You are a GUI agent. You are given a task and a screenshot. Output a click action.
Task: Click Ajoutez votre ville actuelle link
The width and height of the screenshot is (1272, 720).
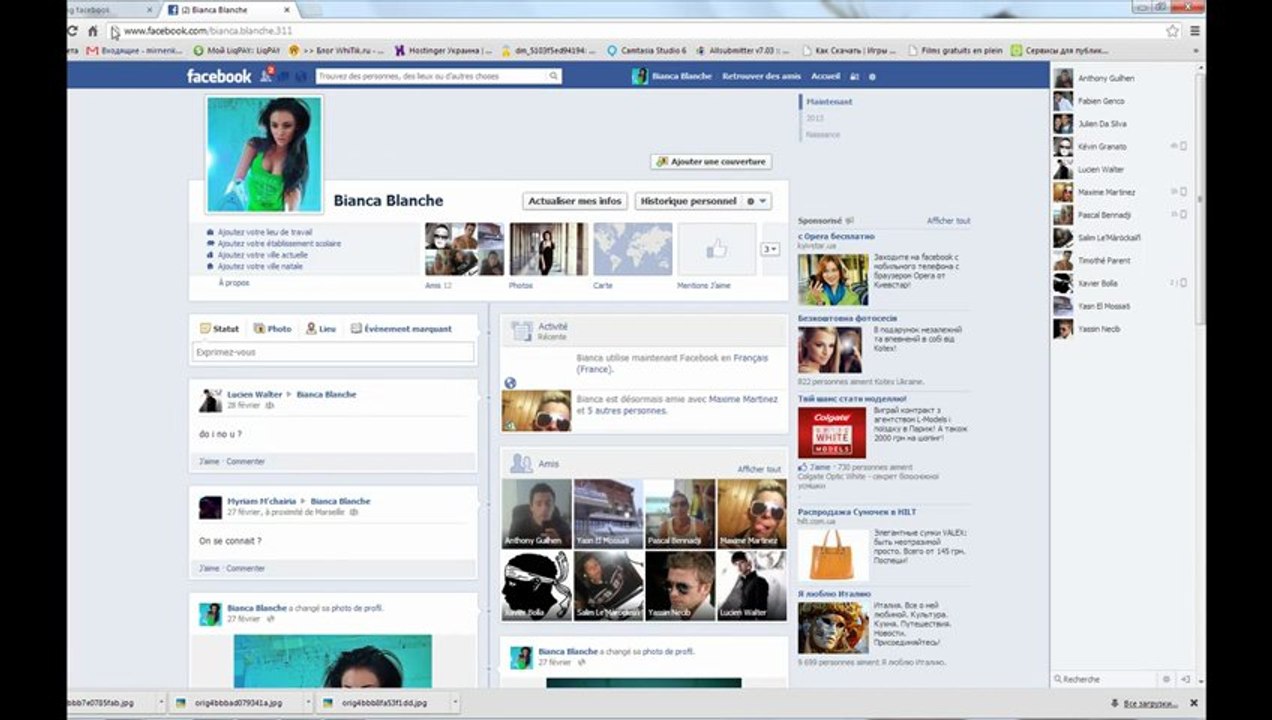262,255
